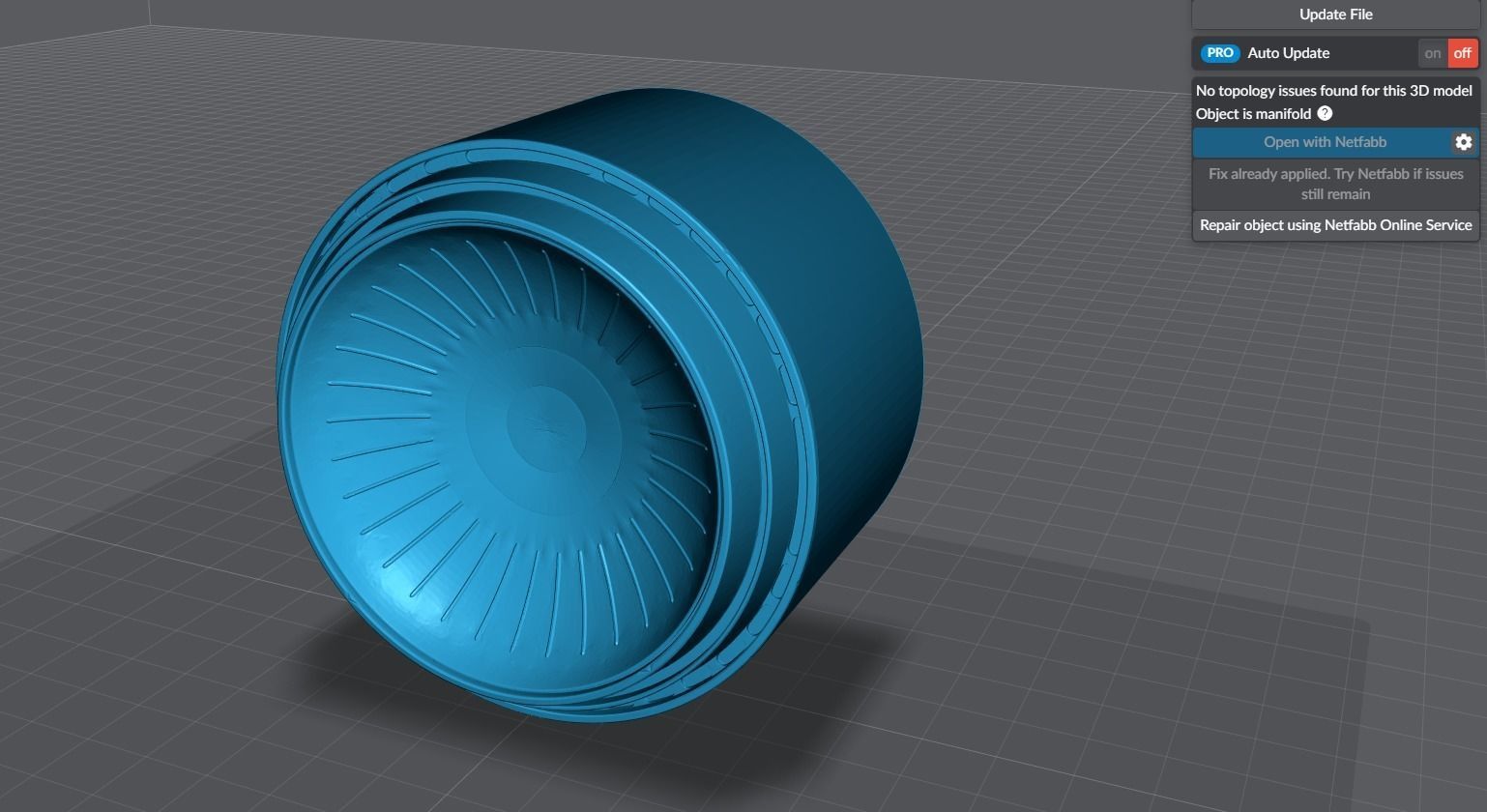Click the PRO badge next to Auto Update

[x=1220, y=53]
